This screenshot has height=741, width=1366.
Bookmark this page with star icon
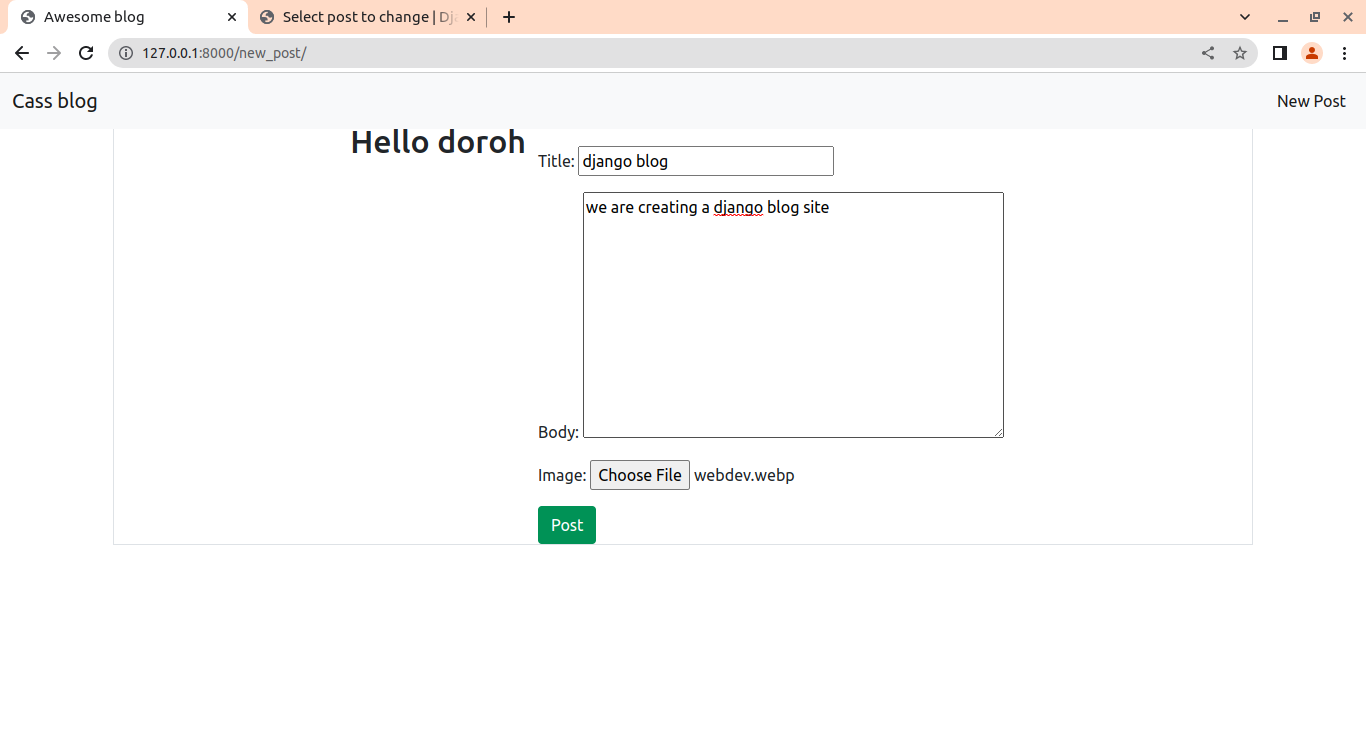(x=1240, y=53)
